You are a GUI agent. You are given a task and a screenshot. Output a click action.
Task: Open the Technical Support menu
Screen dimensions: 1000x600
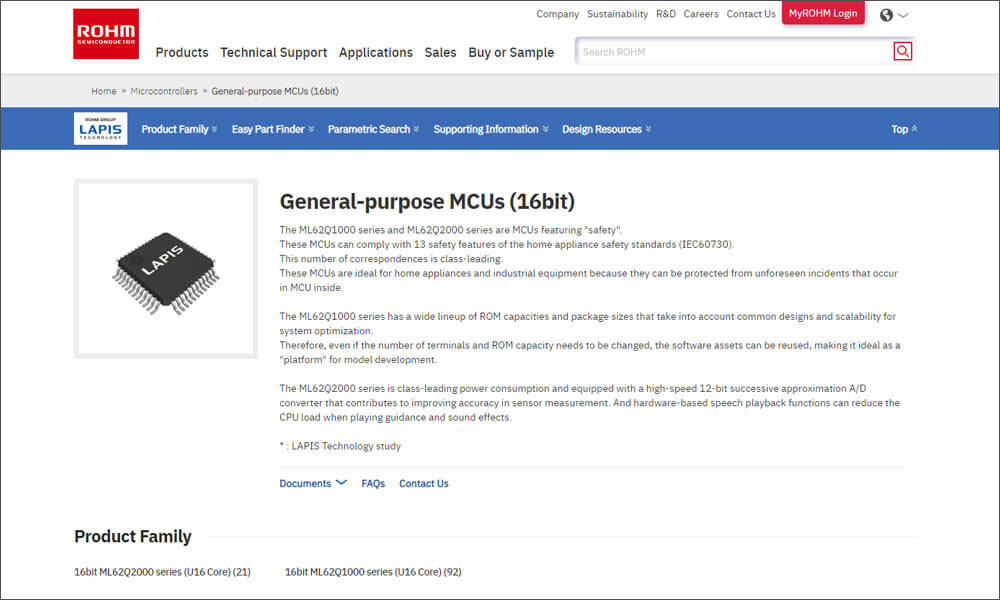273,52
